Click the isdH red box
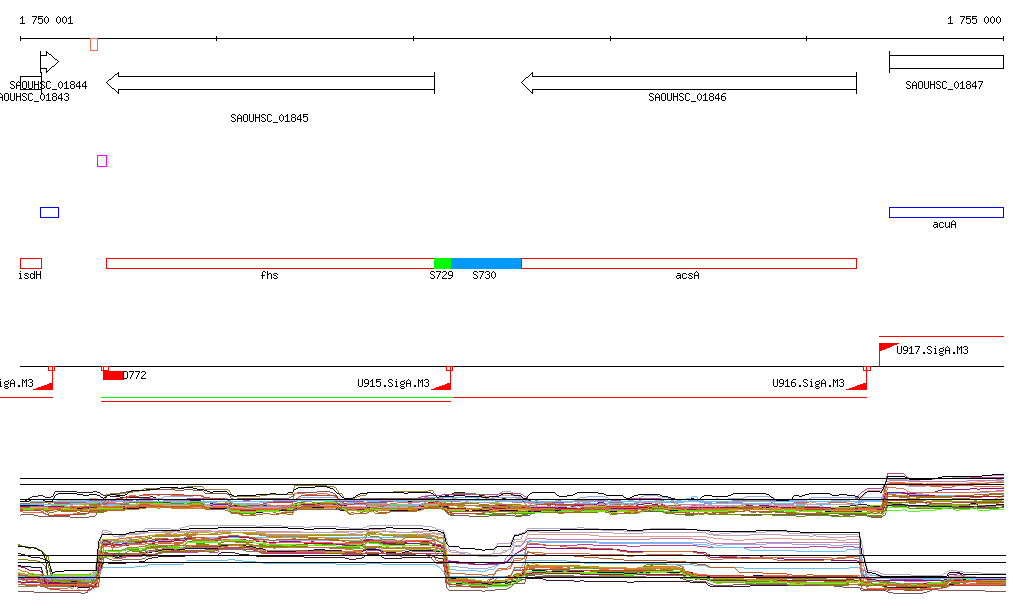 pos(31,263)
